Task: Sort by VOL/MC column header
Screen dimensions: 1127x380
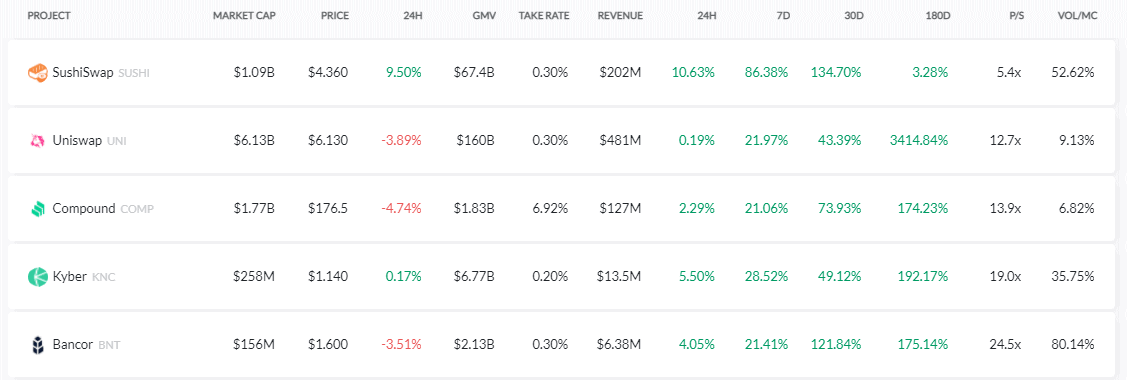Action: click(x=1077, y=15)
